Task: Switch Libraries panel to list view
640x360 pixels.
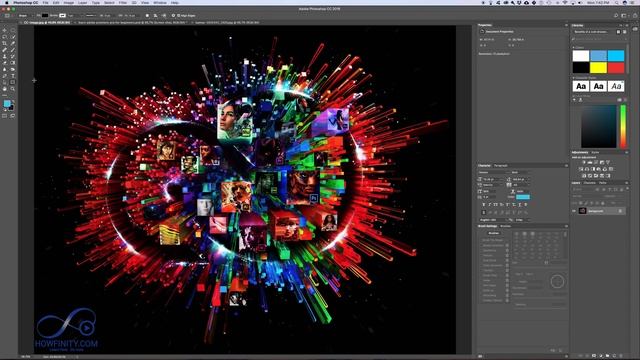Action: pos(624,32)
